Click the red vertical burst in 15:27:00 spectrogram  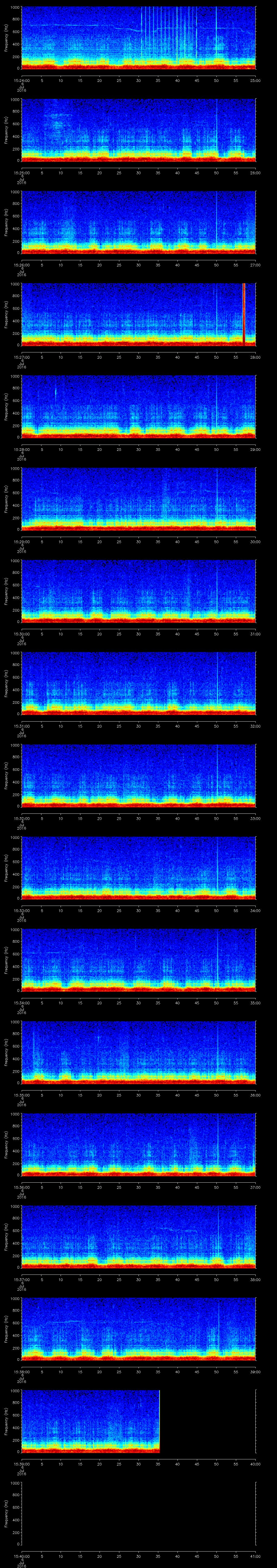pos(243,313)
